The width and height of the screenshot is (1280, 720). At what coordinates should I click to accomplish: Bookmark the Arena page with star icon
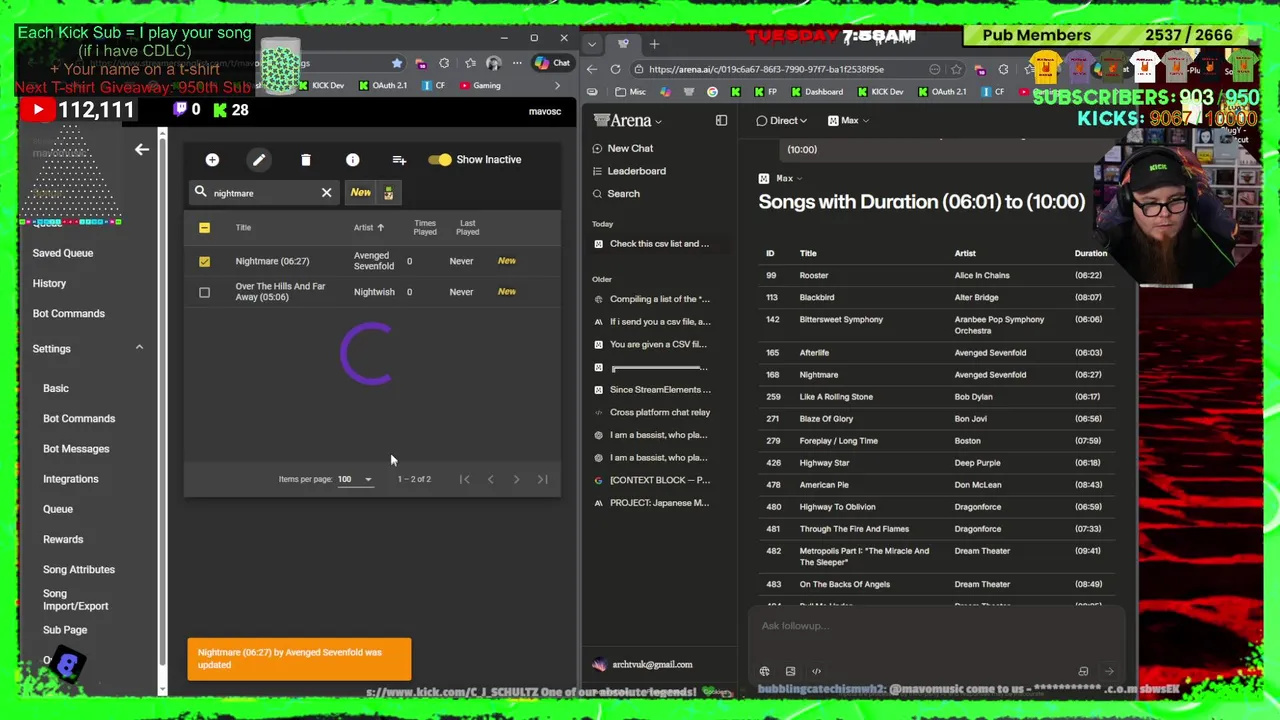click(x=956, y=69)
